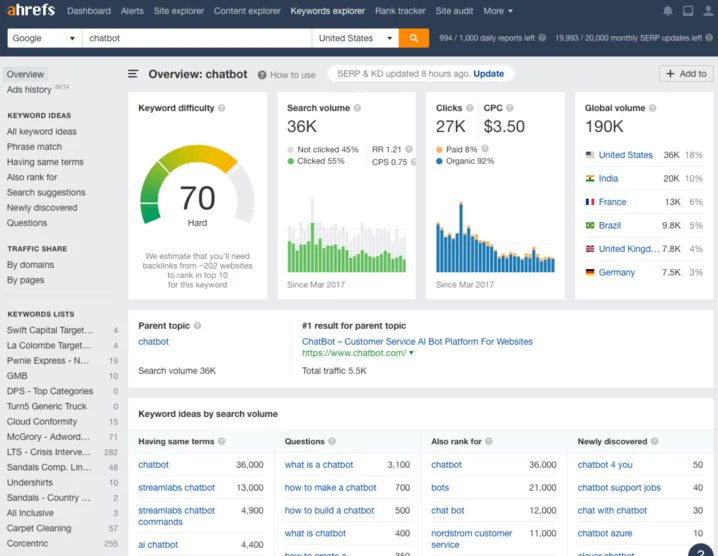Open 'nordstrom customer service' keyword link
Screen dimensions: 718x556
(471, 539)
